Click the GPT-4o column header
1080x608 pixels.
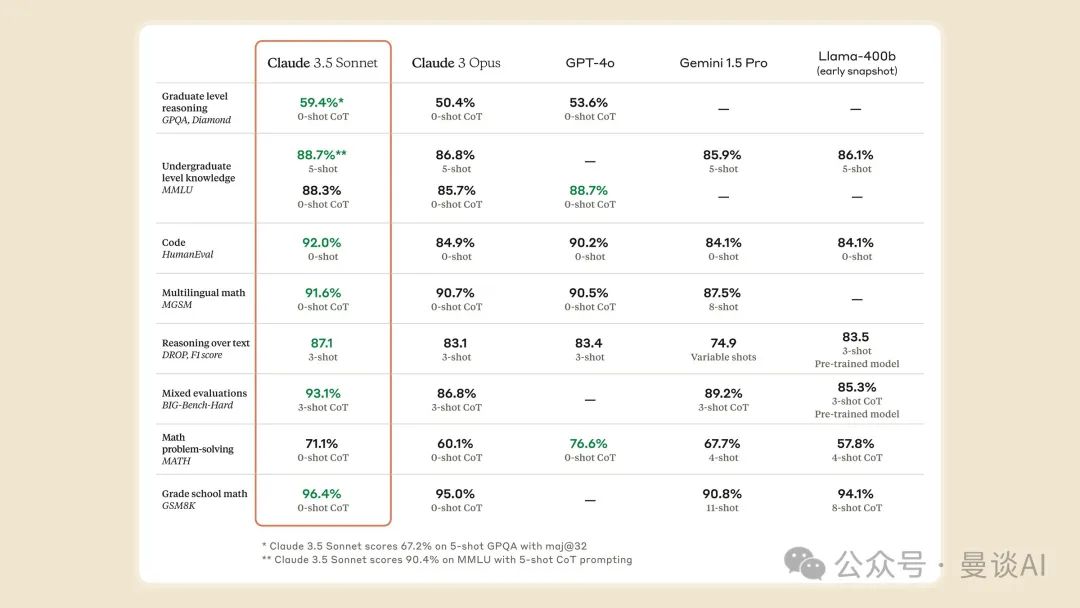pos(590,63)
